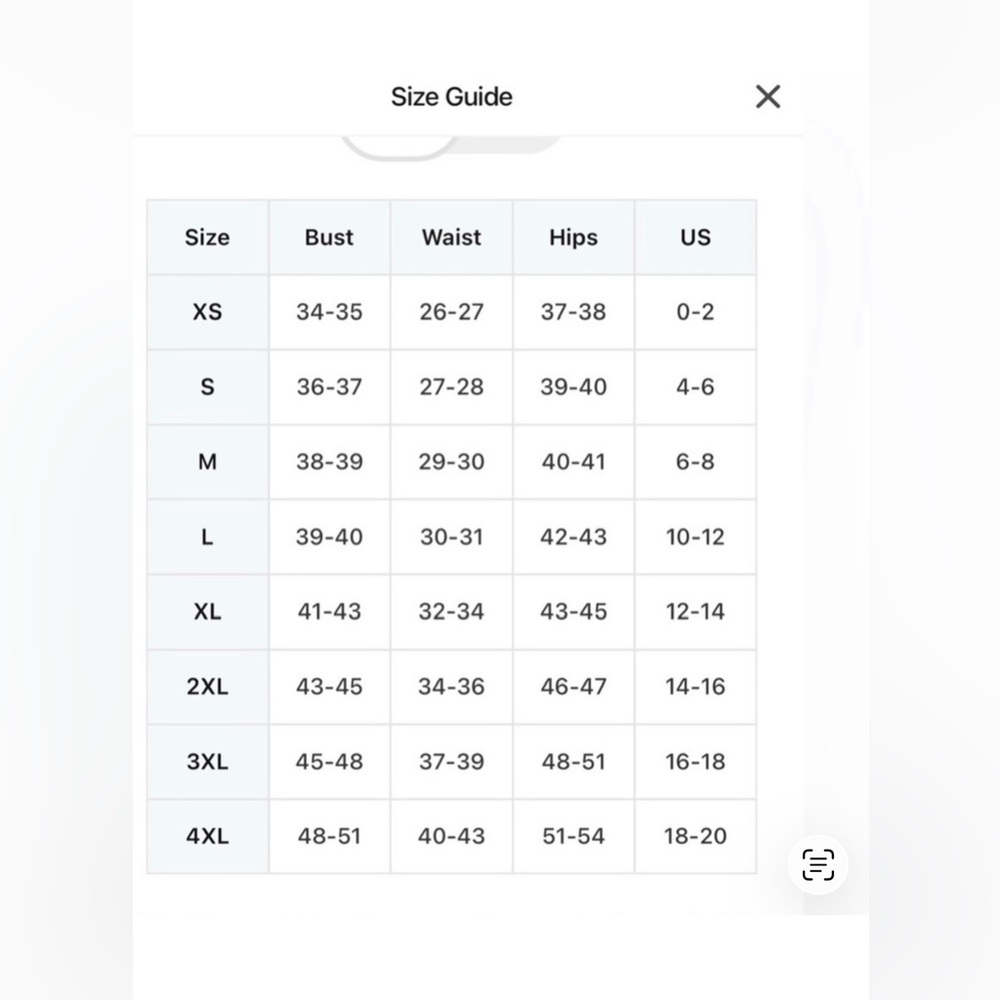This screenshot has height=1000, width=1000.
Task: Close the Size Guide panel
Action: [x=768, y=97]
